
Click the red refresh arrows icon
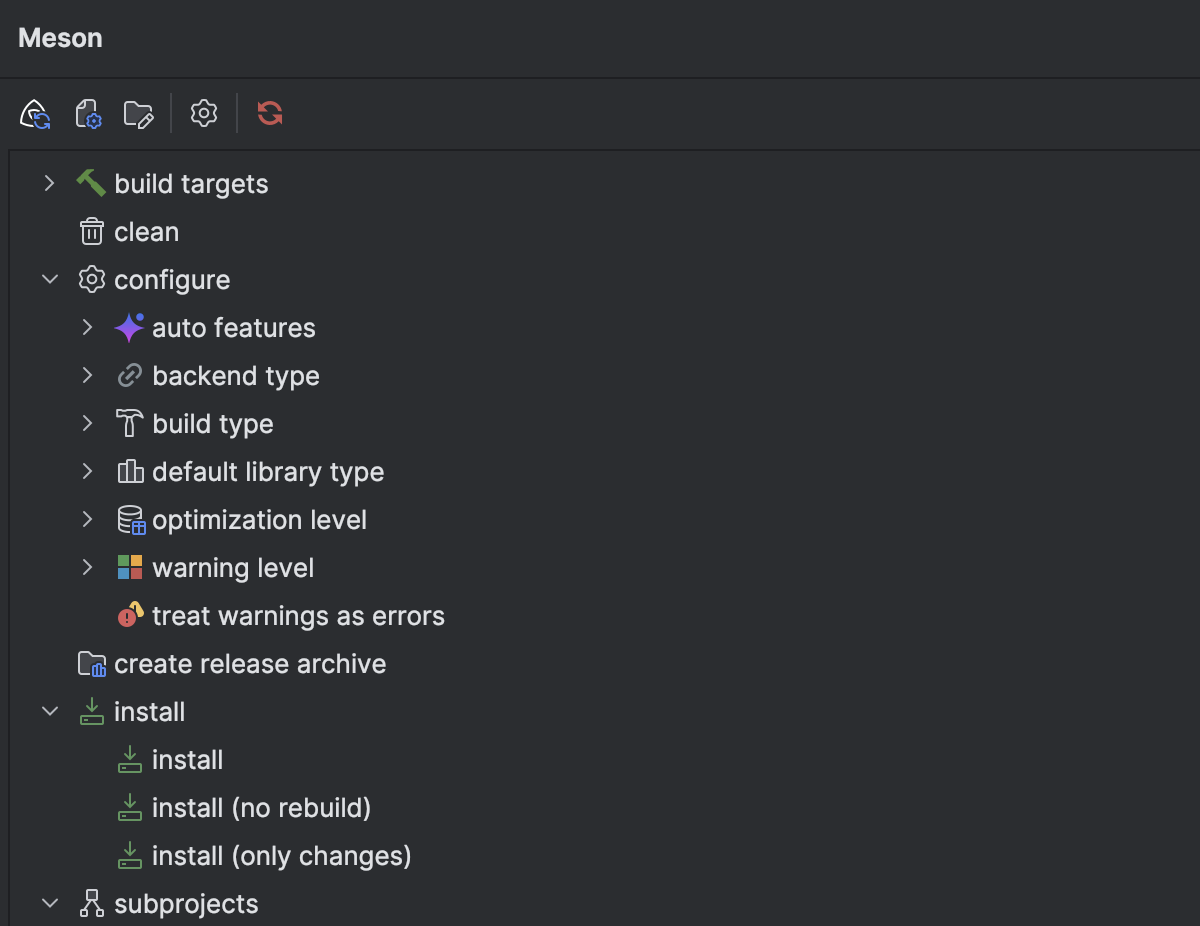tap(270, 113)
